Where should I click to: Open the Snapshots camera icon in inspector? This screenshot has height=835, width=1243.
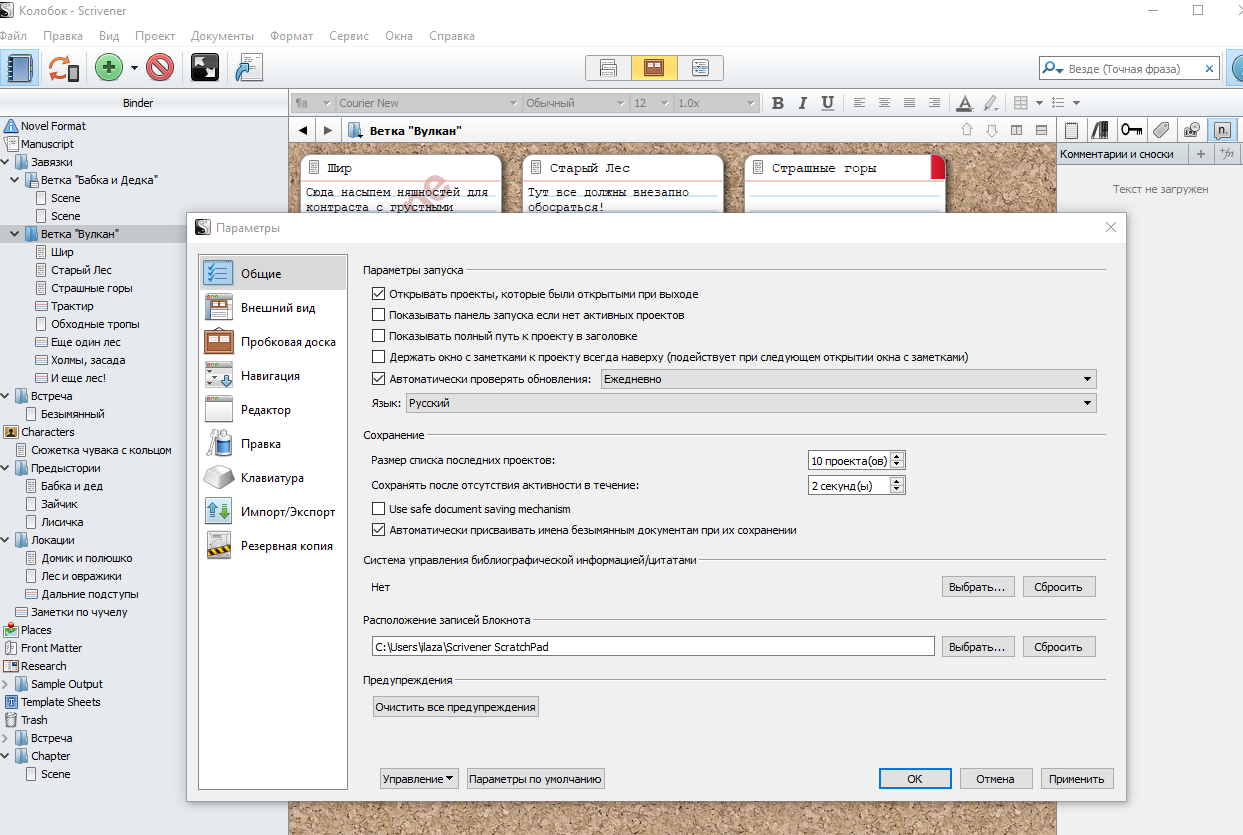click(1191, 130)
